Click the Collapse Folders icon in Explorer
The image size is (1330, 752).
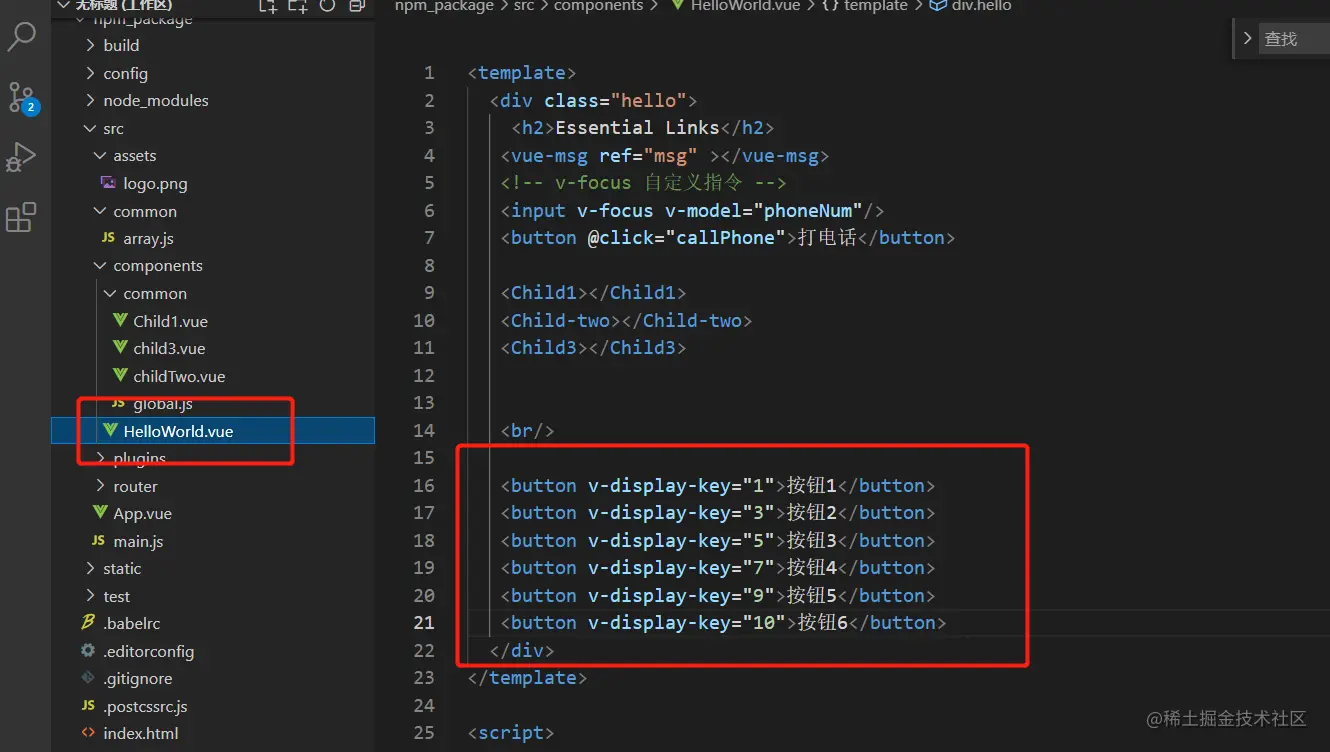pyautogui.click(x=357, y=6)
